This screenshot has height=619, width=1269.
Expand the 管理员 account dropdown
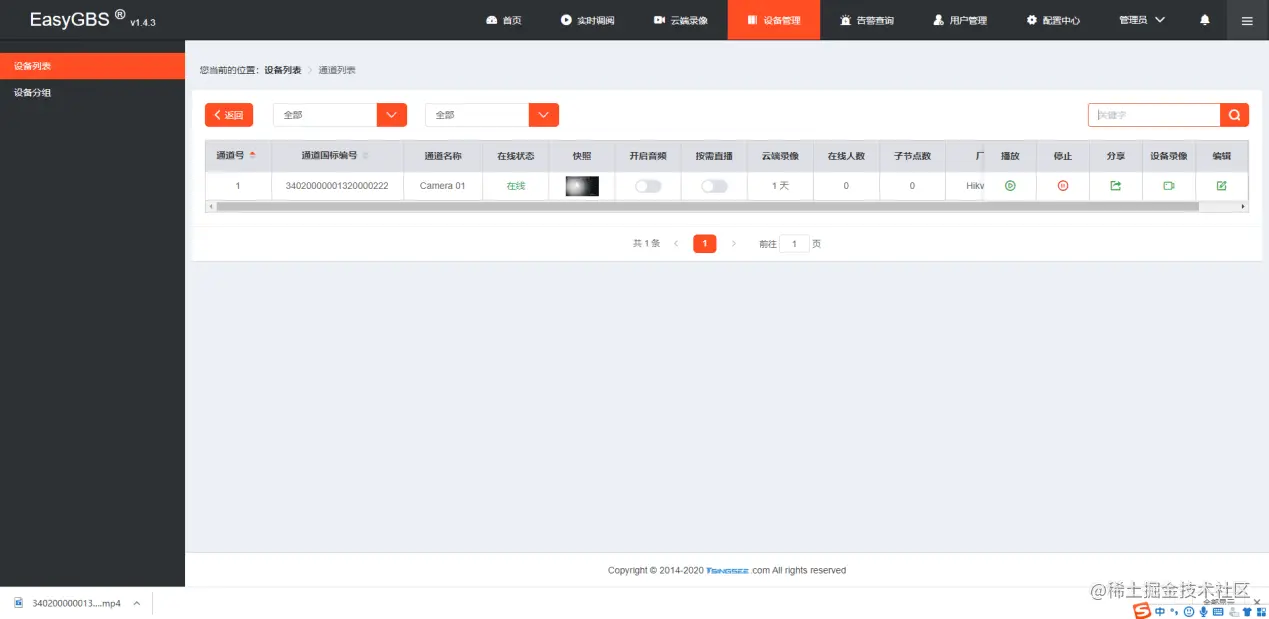pyautogui.click(x=1142, y=20)
